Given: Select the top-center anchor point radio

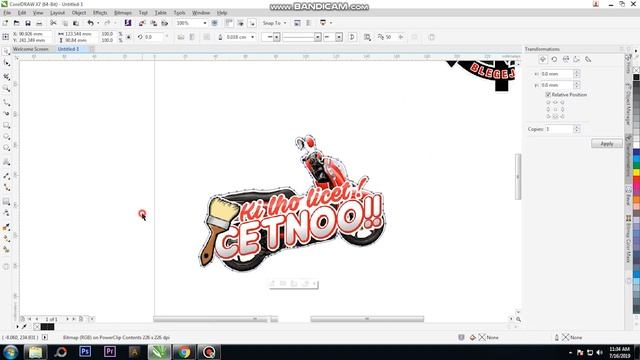Looking at the screenshot, I should [x=555, y=102].
